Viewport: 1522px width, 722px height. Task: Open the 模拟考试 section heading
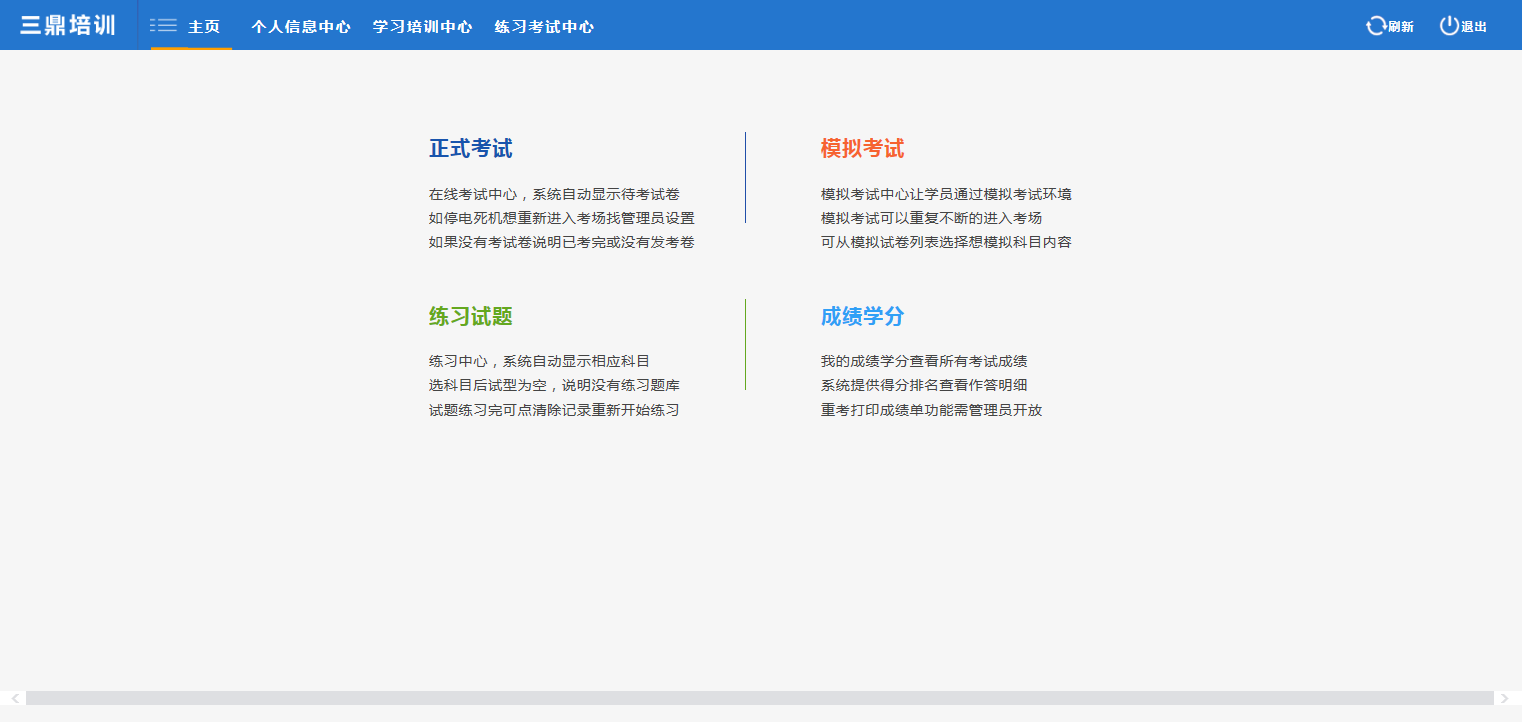pyautogui.click(x=862, y=149)
